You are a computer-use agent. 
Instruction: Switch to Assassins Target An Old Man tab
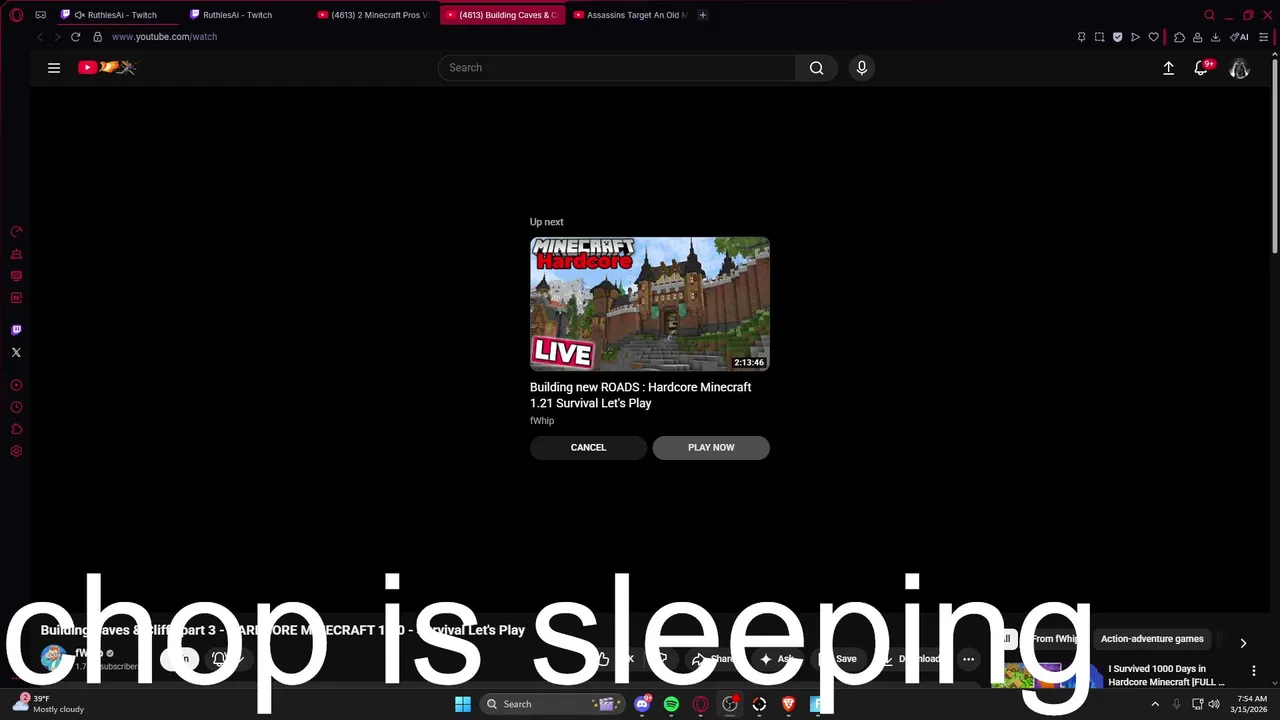pyautogui.click(x=630, y=15)
